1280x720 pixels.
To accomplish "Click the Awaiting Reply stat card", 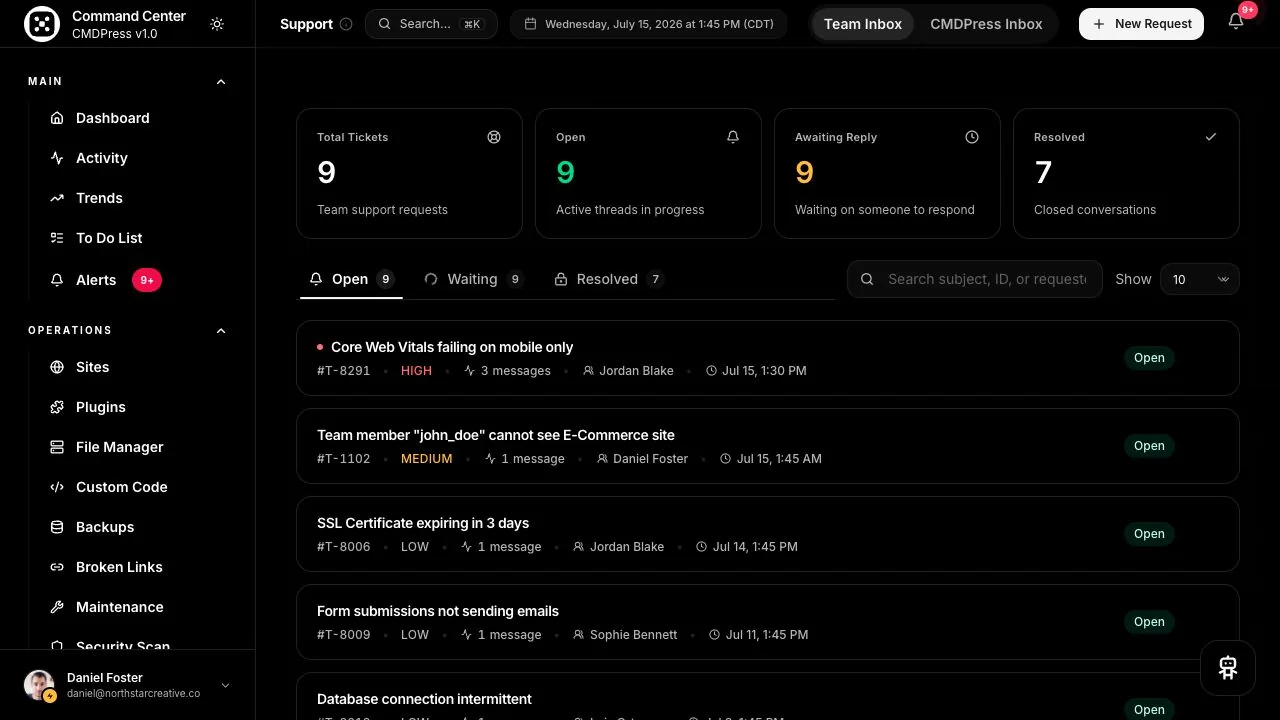I will [887, 173].
